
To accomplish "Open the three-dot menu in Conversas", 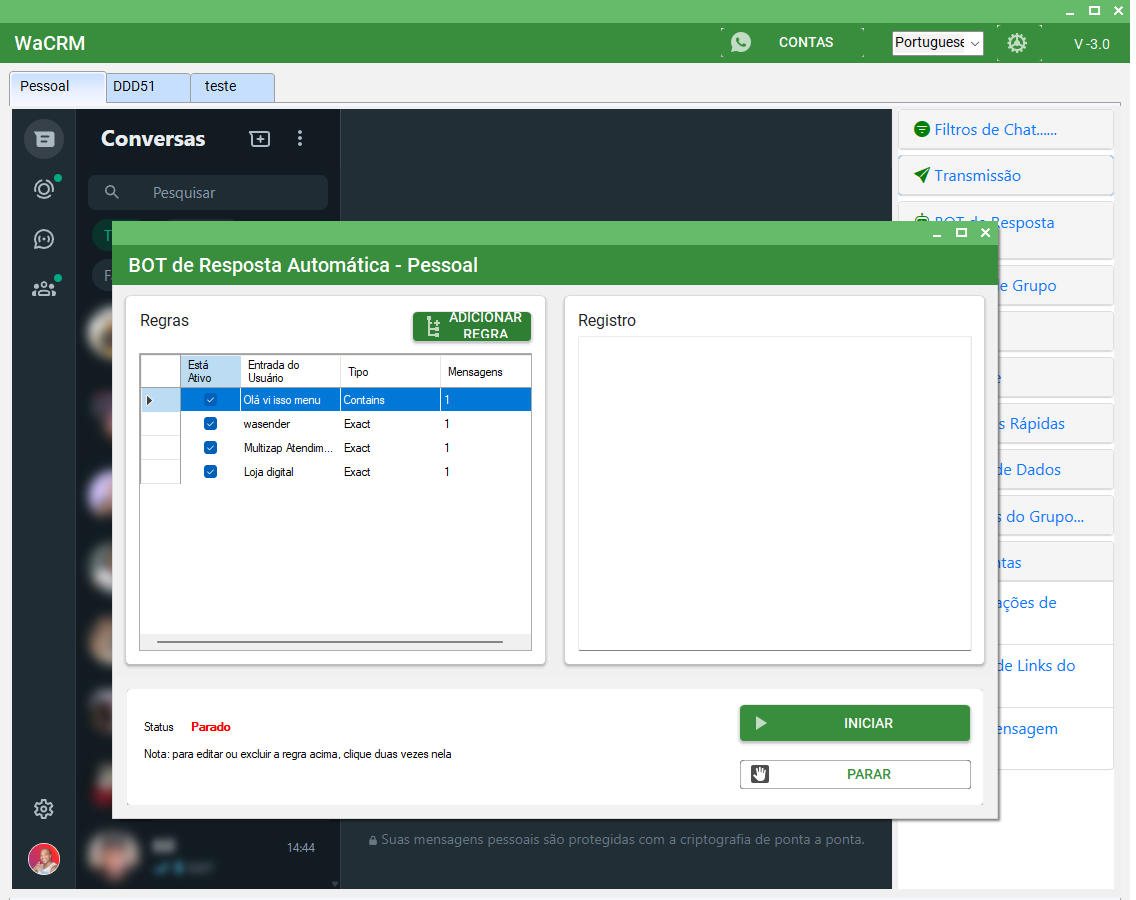I will pos(300,139).
